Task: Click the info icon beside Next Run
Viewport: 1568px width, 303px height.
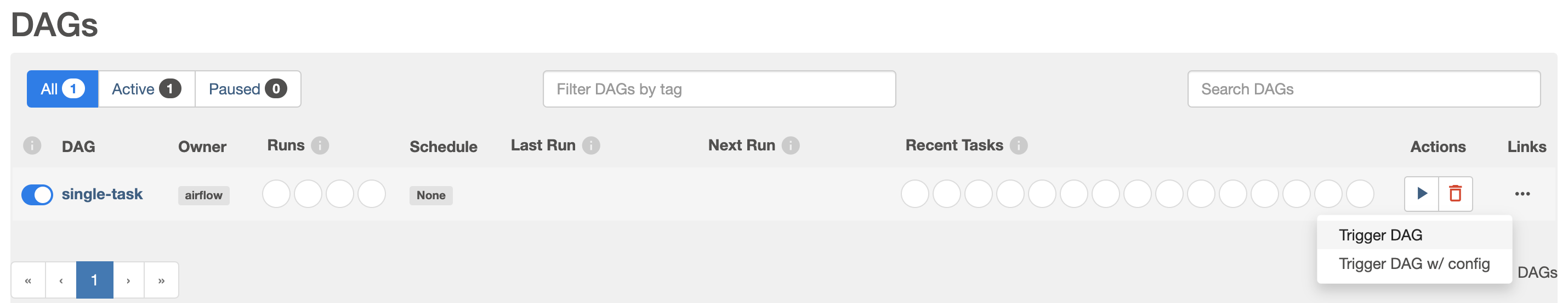Action: click(791, 145)
